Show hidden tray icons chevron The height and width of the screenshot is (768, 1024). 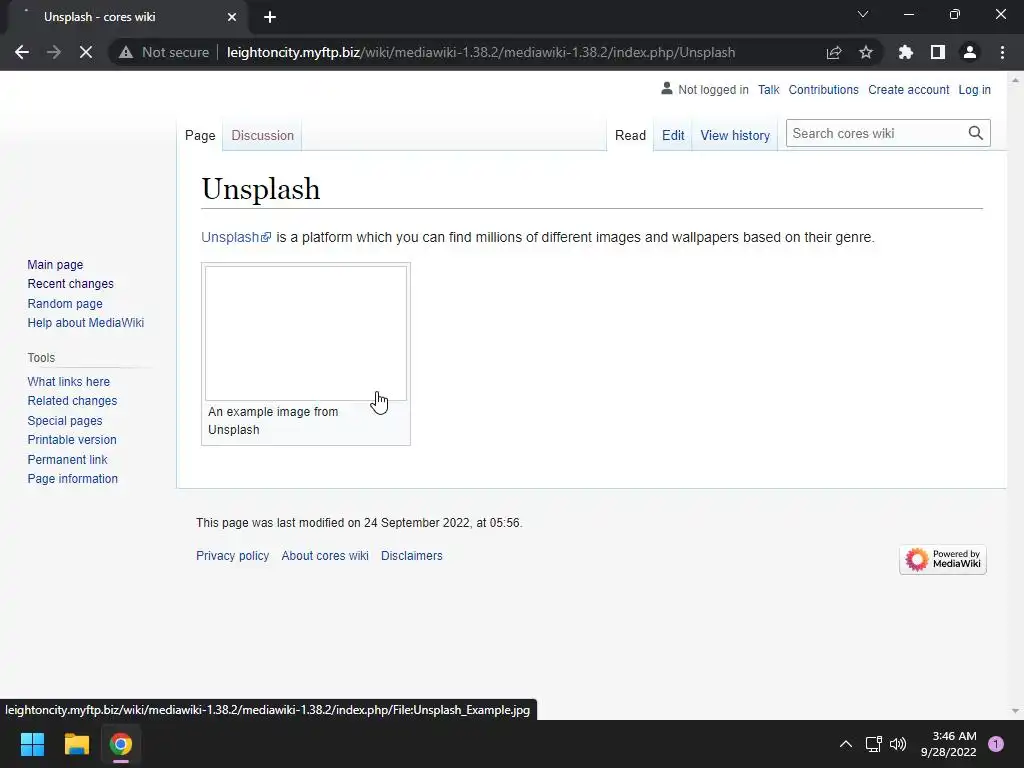pos(846,744)
